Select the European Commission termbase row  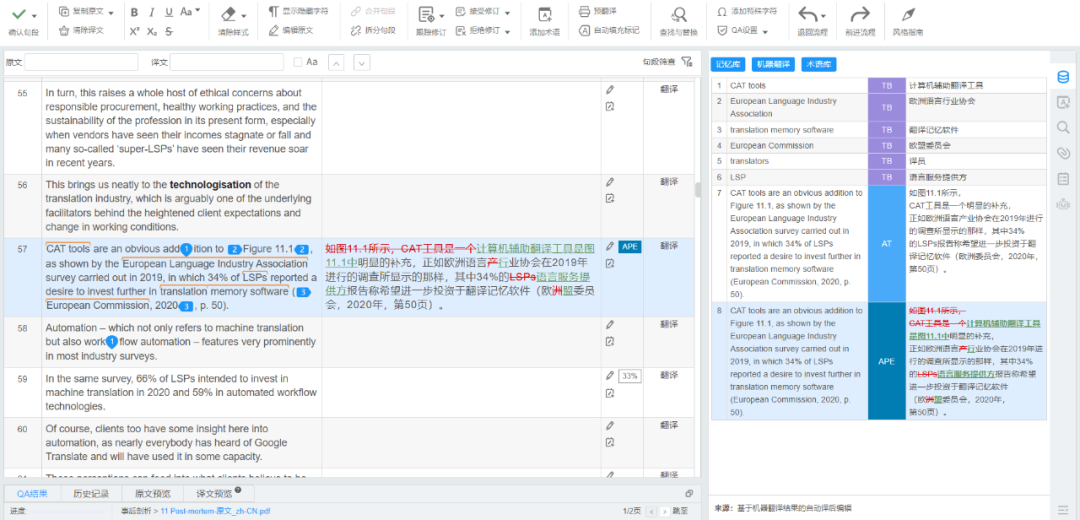click(878, 145)
